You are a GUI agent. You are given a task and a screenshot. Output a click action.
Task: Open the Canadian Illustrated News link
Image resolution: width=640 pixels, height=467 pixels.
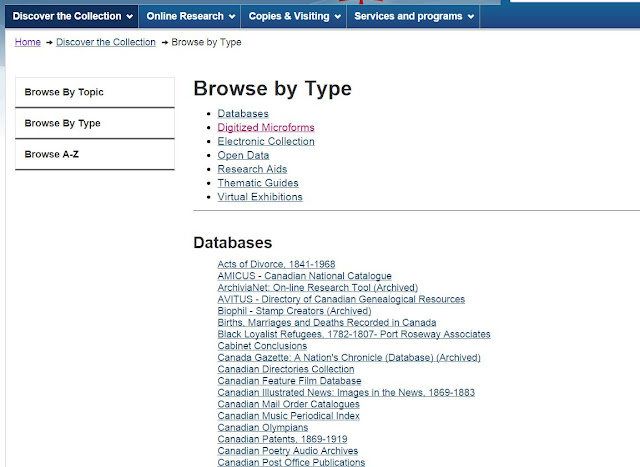[346, 392]
